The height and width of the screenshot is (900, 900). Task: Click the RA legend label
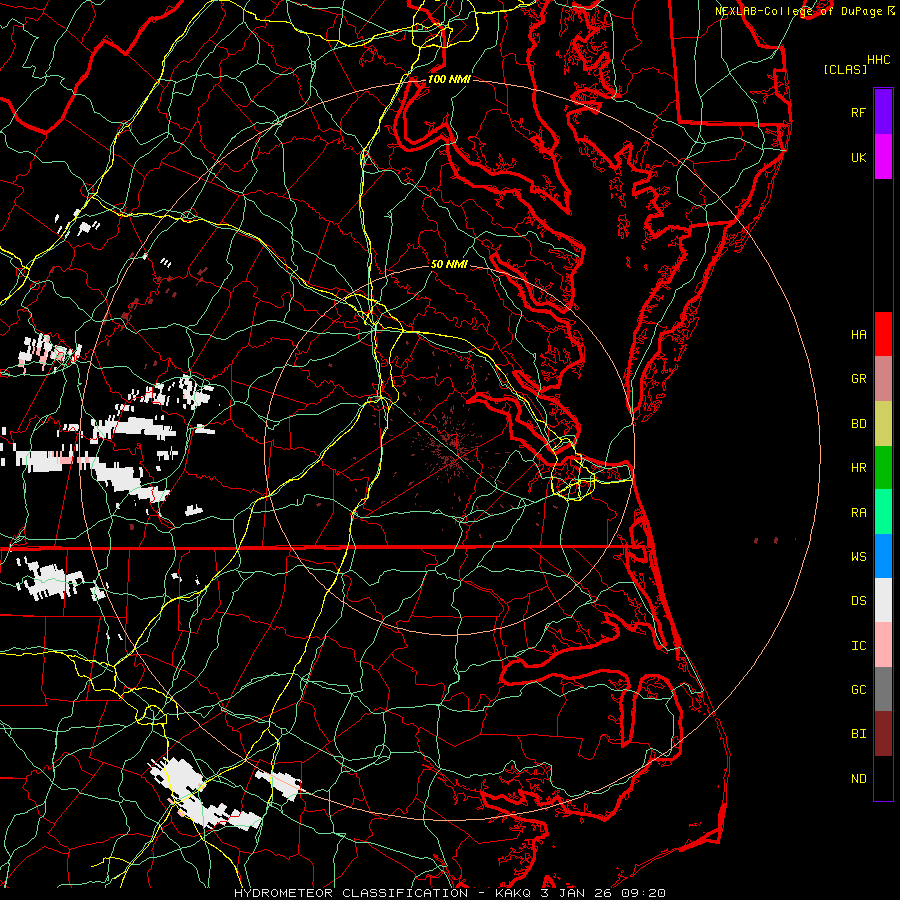(858, 513)
